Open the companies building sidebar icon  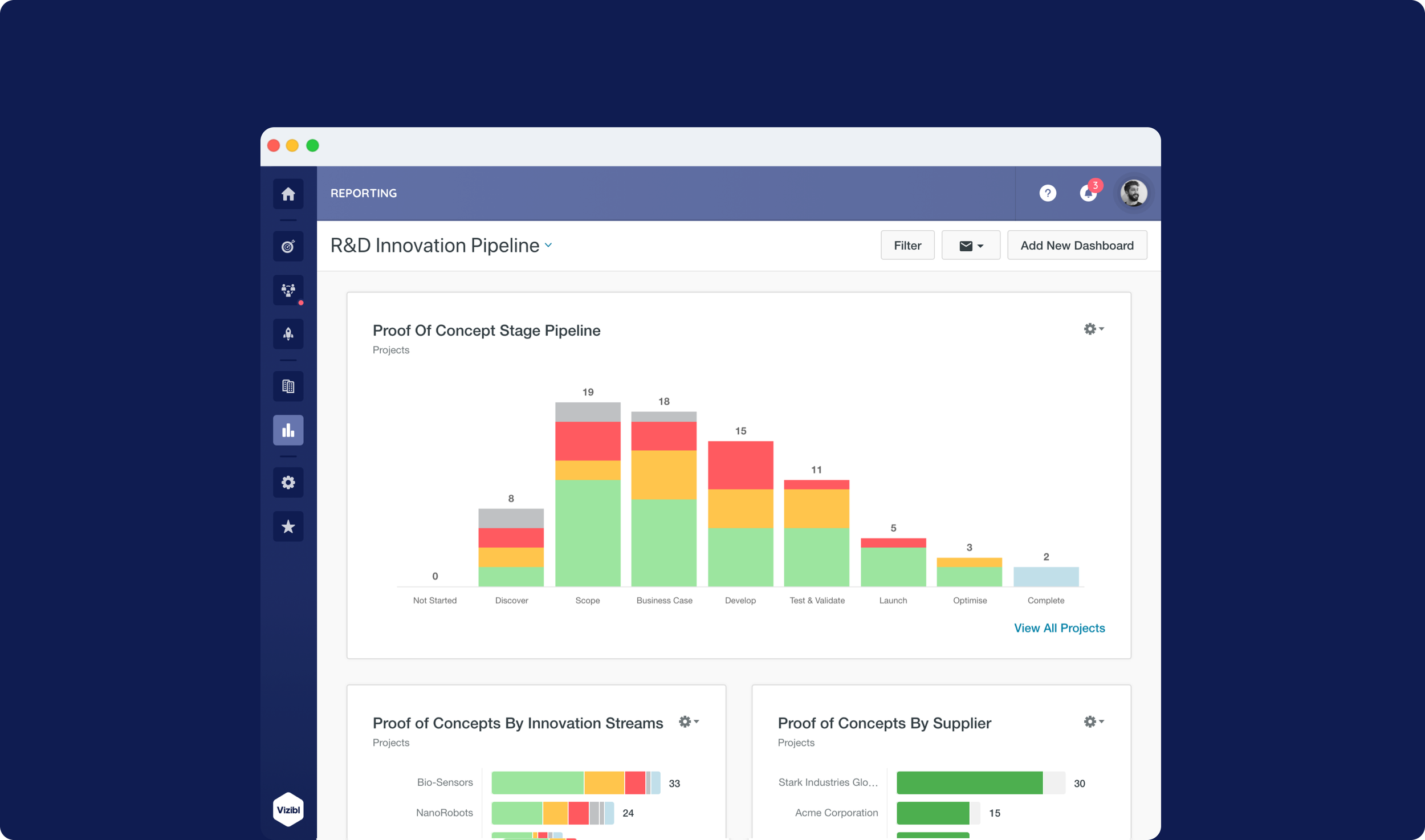pos(288,386)
